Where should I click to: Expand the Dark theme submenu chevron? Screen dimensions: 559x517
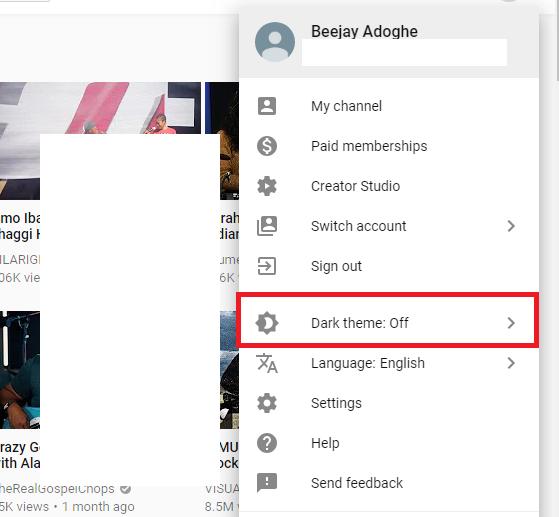pyautogui.click(x=511, y=323)
